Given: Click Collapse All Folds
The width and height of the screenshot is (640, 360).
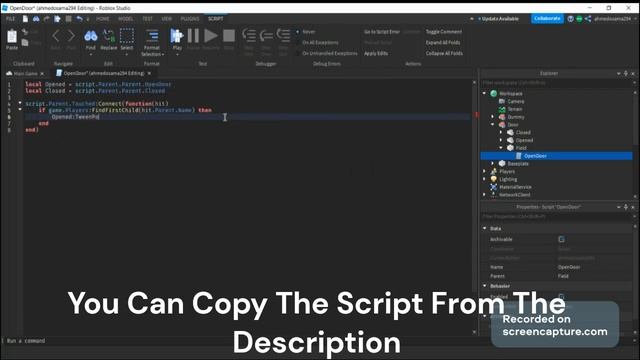Looking at the screenshot, I should 444,53.
